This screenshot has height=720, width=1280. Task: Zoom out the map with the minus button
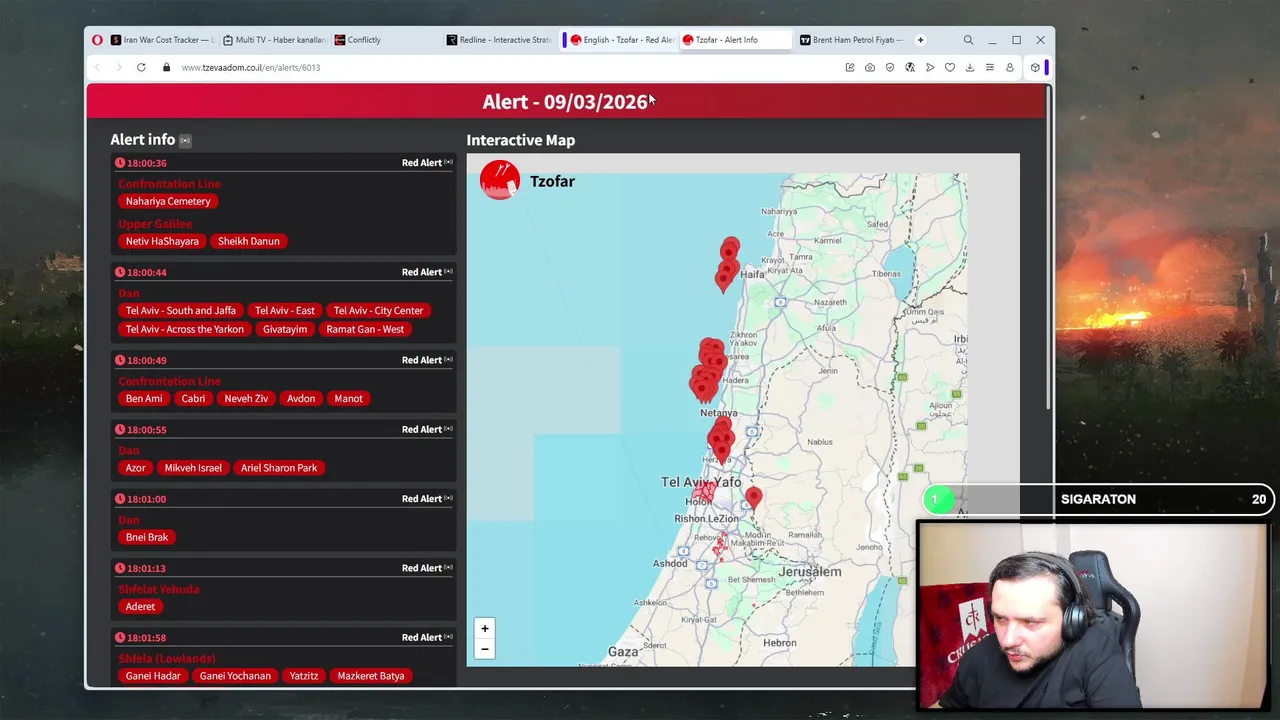485,649
